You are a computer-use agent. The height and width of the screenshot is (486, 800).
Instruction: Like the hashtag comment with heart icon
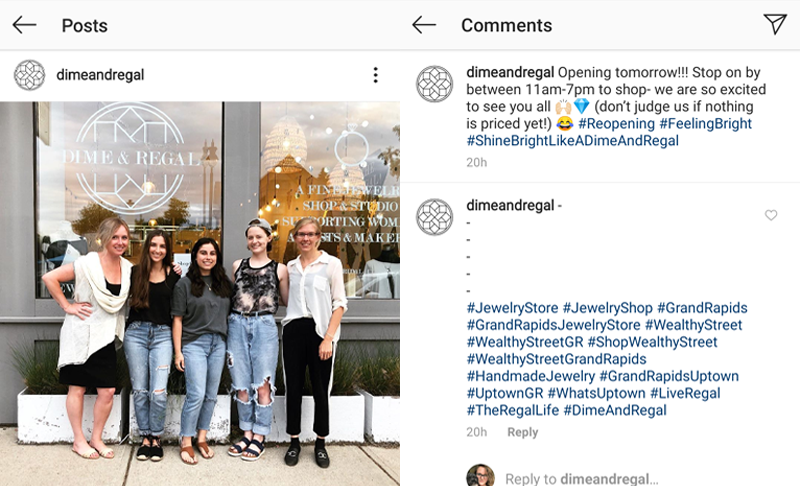coord(771,215)
